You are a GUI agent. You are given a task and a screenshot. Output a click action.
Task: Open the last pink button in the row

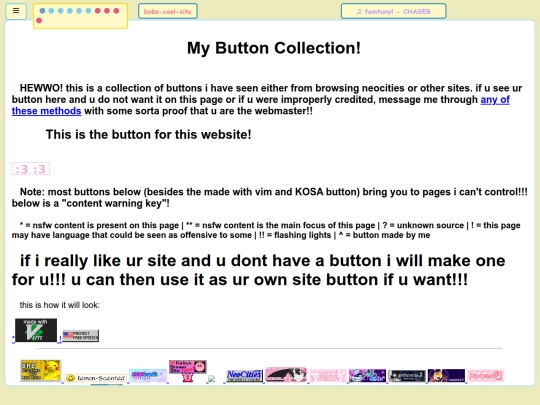(x=486, y=375)
